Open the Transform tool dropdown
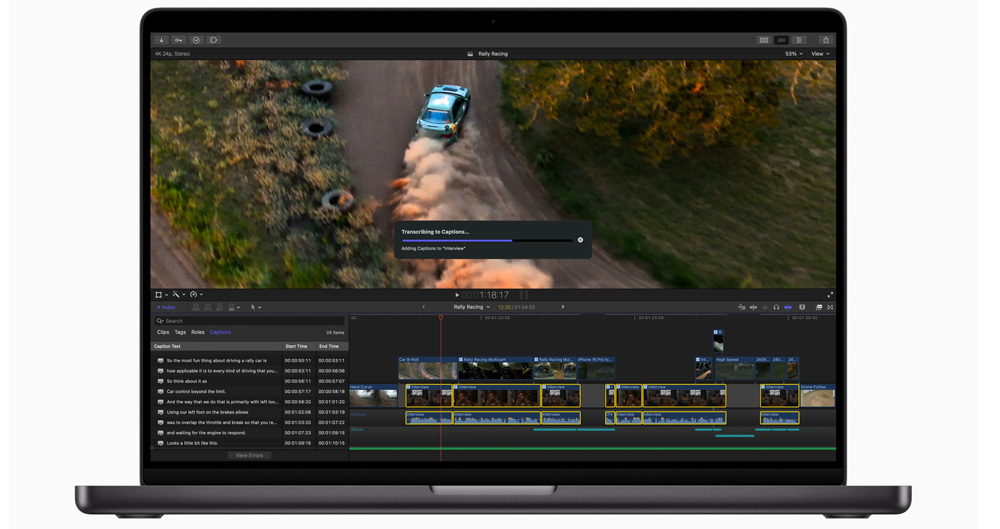Viewport: 1000px width, 529px height. (x=161, y=295)
